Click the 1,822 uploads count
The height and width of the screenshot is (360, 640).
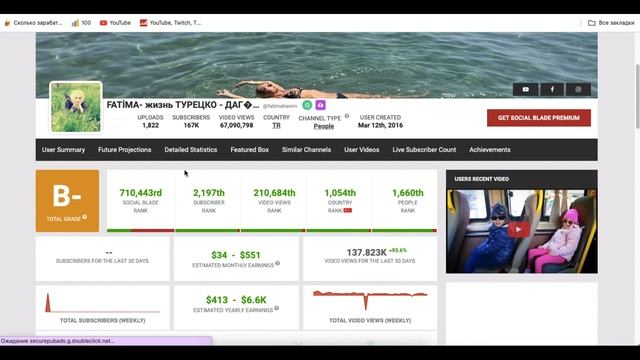point(150,125)
